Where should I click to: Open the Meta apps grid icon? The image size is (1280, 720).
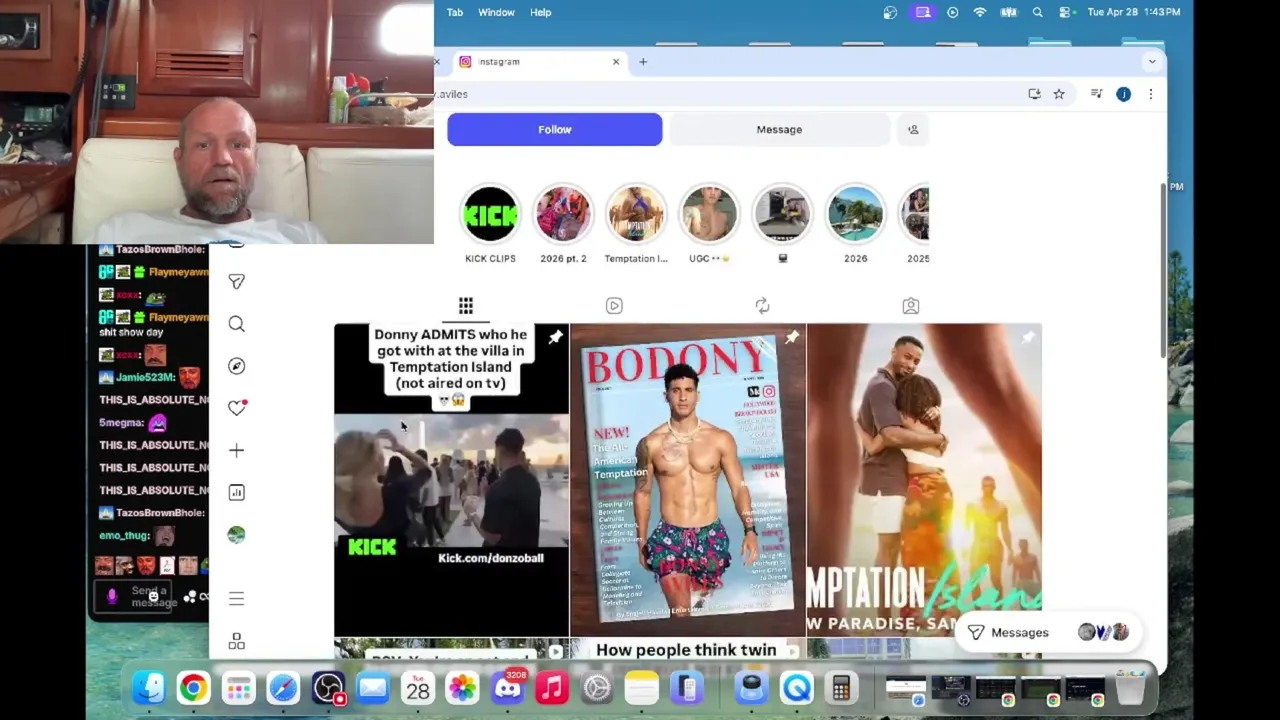[236, 641]
